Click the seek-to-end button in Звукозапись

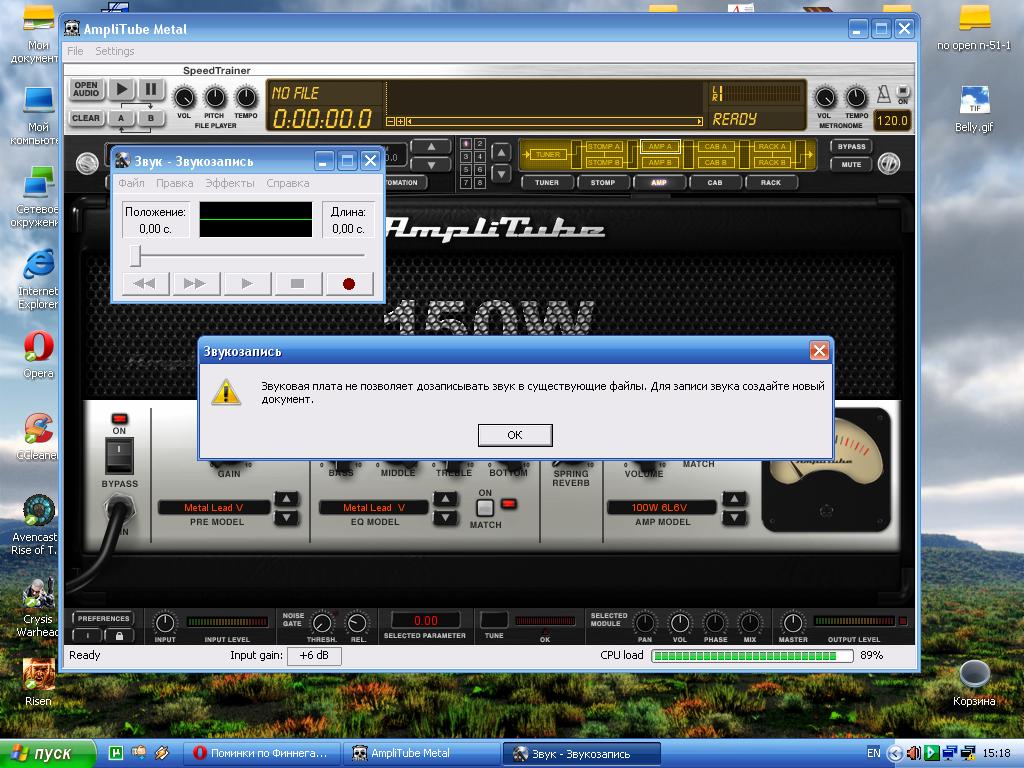click(x=195, y=284)
